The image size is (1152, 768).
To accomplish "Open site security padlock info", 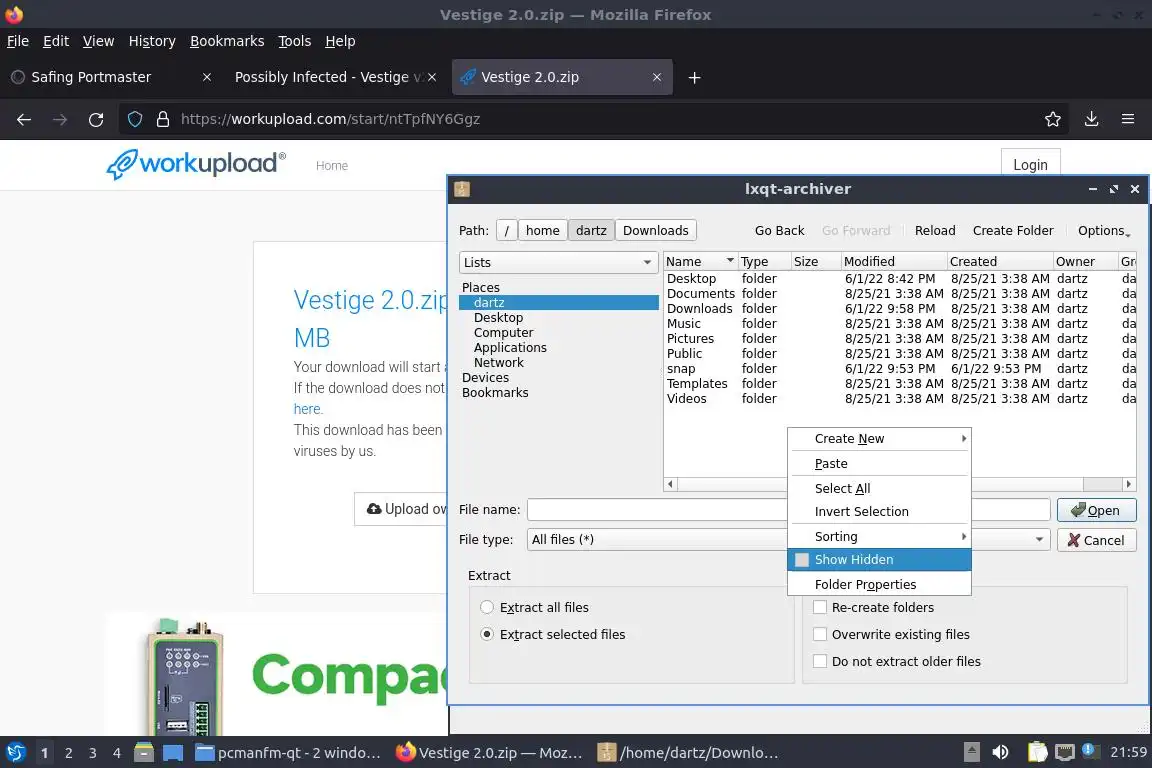I will click(x=163, y=119).
